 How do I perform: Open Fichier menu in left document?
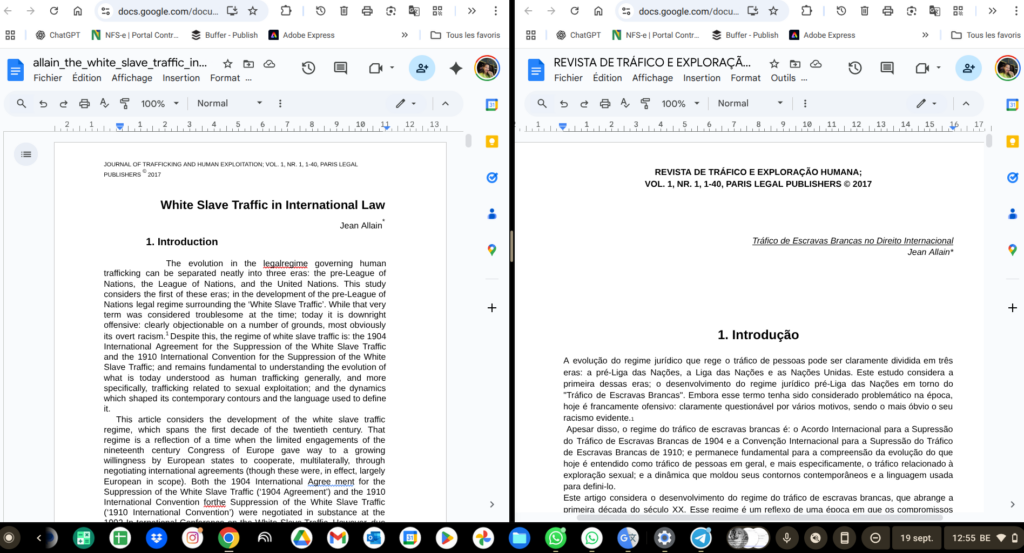tap(48, 78)
